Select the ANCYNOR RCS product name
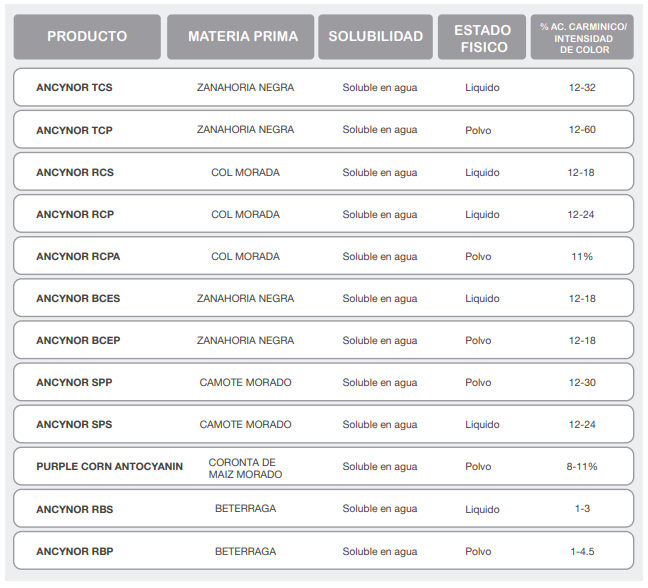 pos(75,172)
